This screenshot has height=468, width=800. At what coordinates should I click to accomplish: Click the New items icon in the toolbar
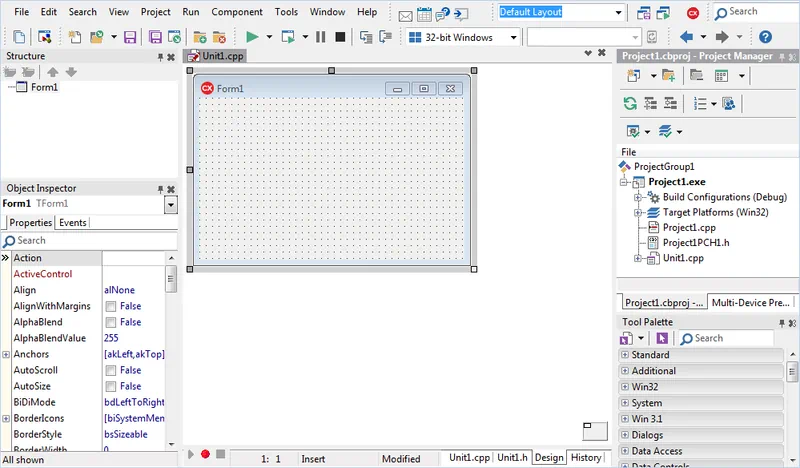point(75,37)
